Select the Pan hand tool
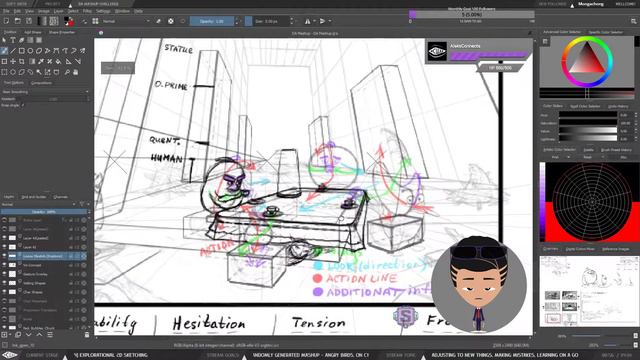The height and width of the screenshot is (360, 640). point(76,72)
